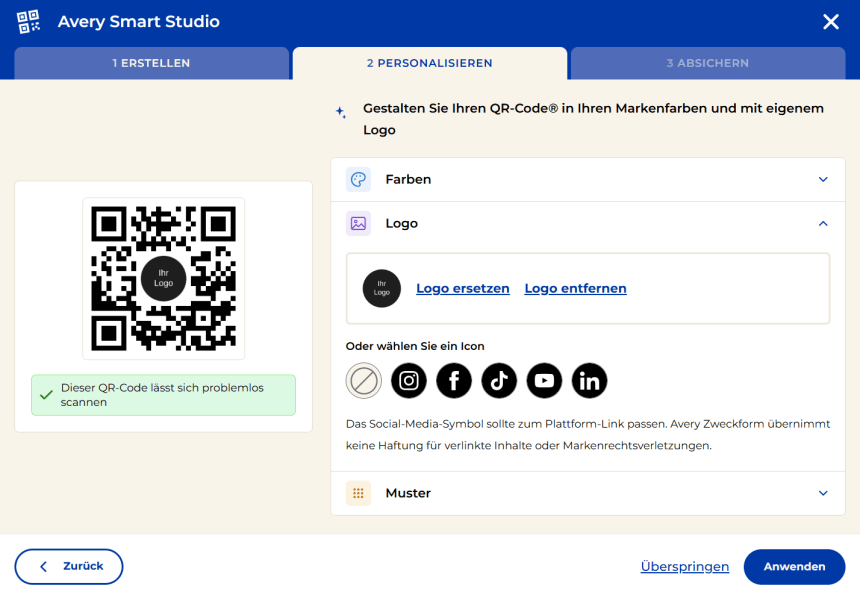Image resolution: width=860 pixels, height=595 pixels.
Task: Open the 2 Personalisieren tab
Action: [x=430, y=63]
